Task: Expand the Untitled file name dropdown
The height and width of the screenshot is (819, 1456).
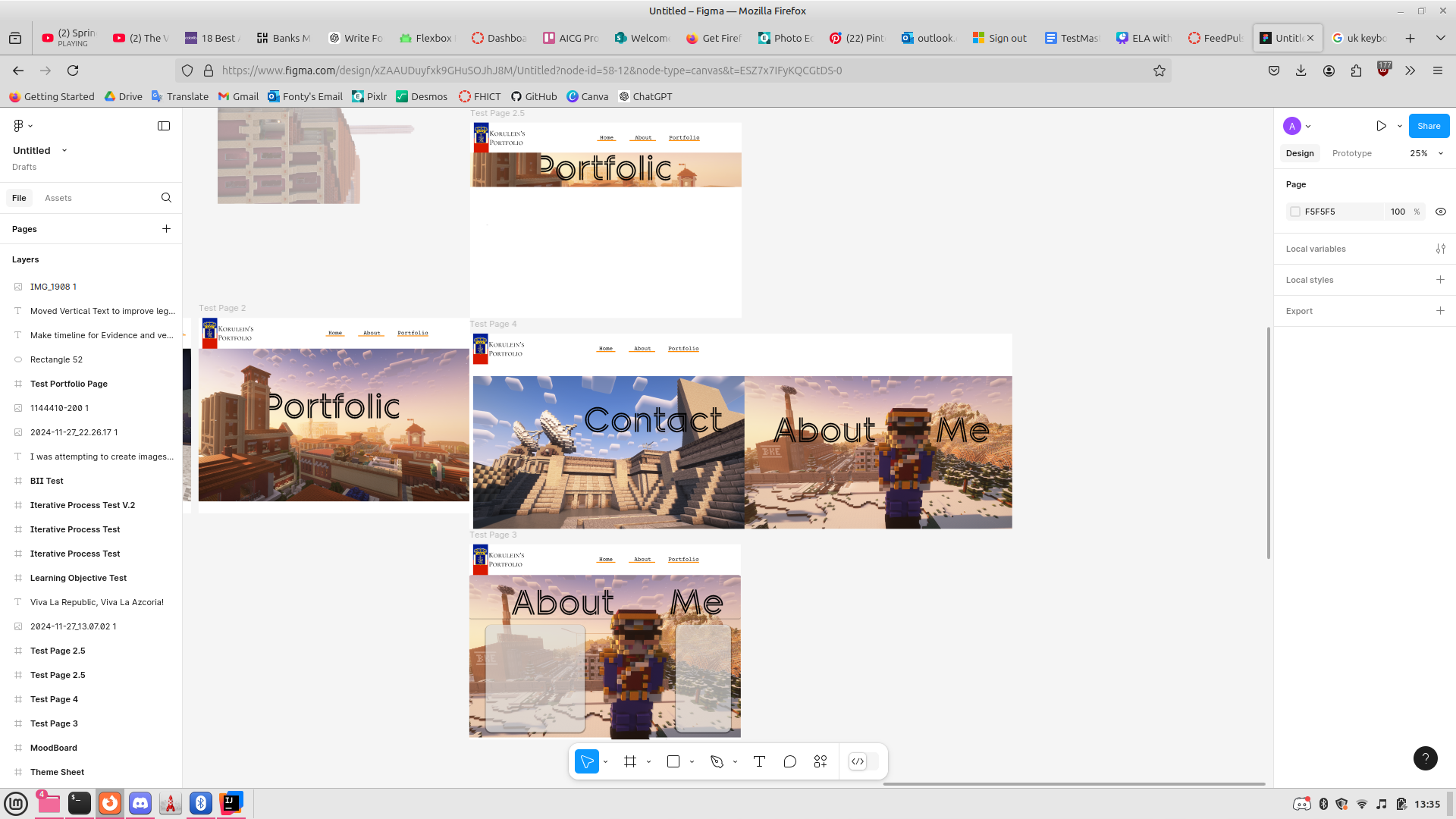Action: click(64, 150)
